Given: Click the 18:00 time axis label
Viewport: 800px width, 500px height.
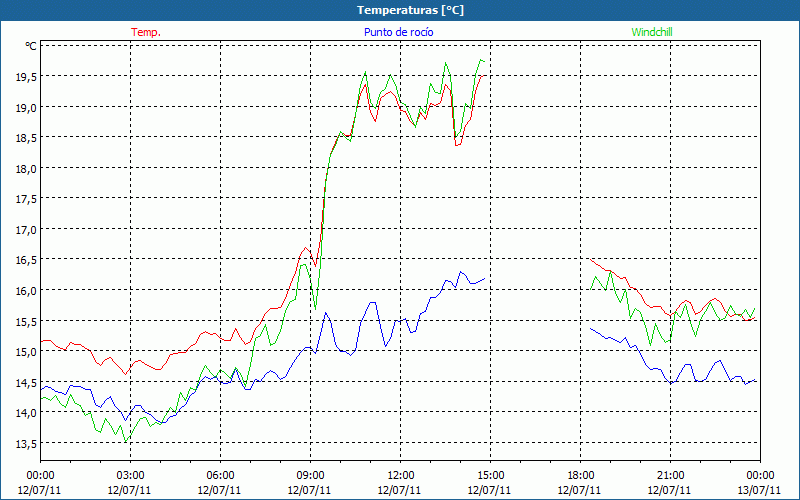Looking at the screenshot, I should tap(580, 476).
